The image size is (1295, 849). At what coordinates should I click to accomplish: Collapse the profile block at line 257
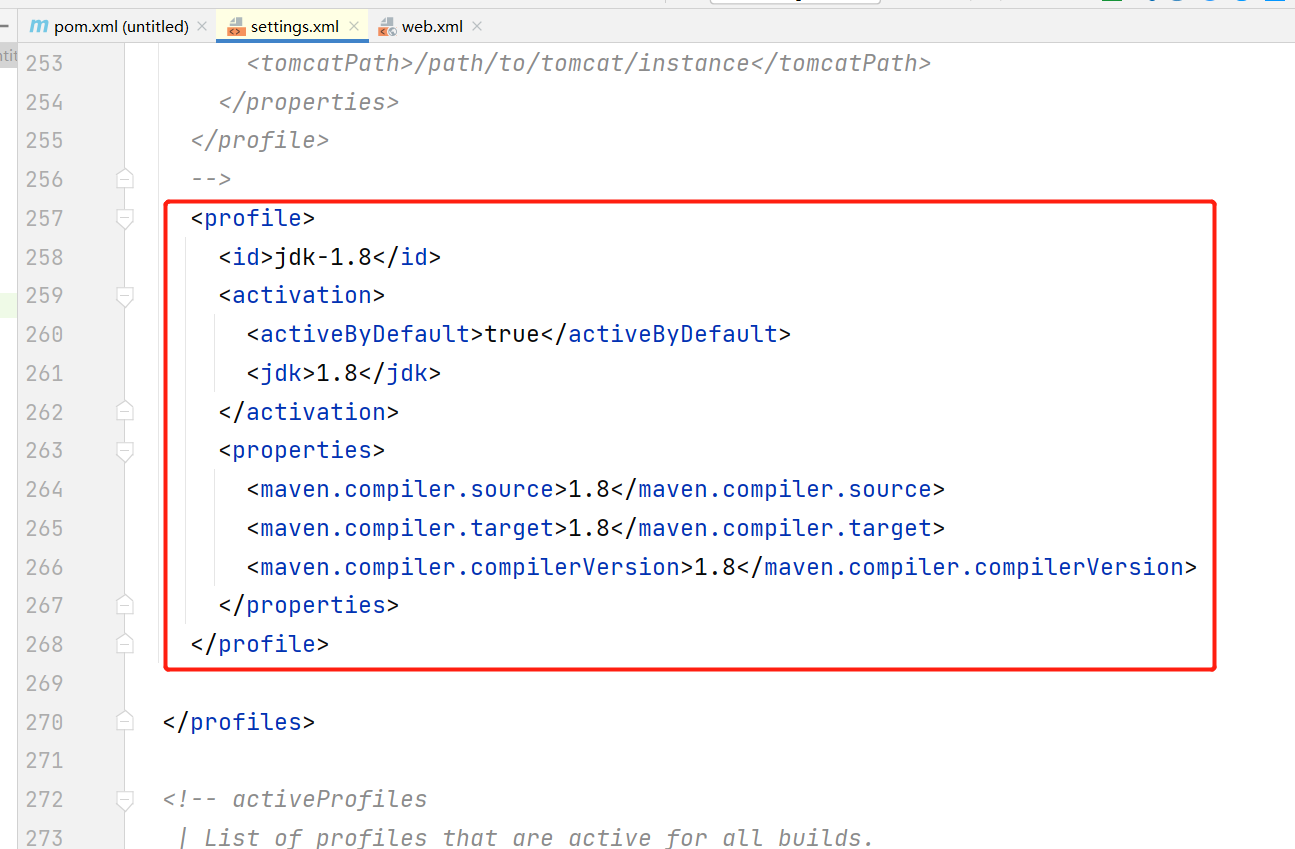125,218
